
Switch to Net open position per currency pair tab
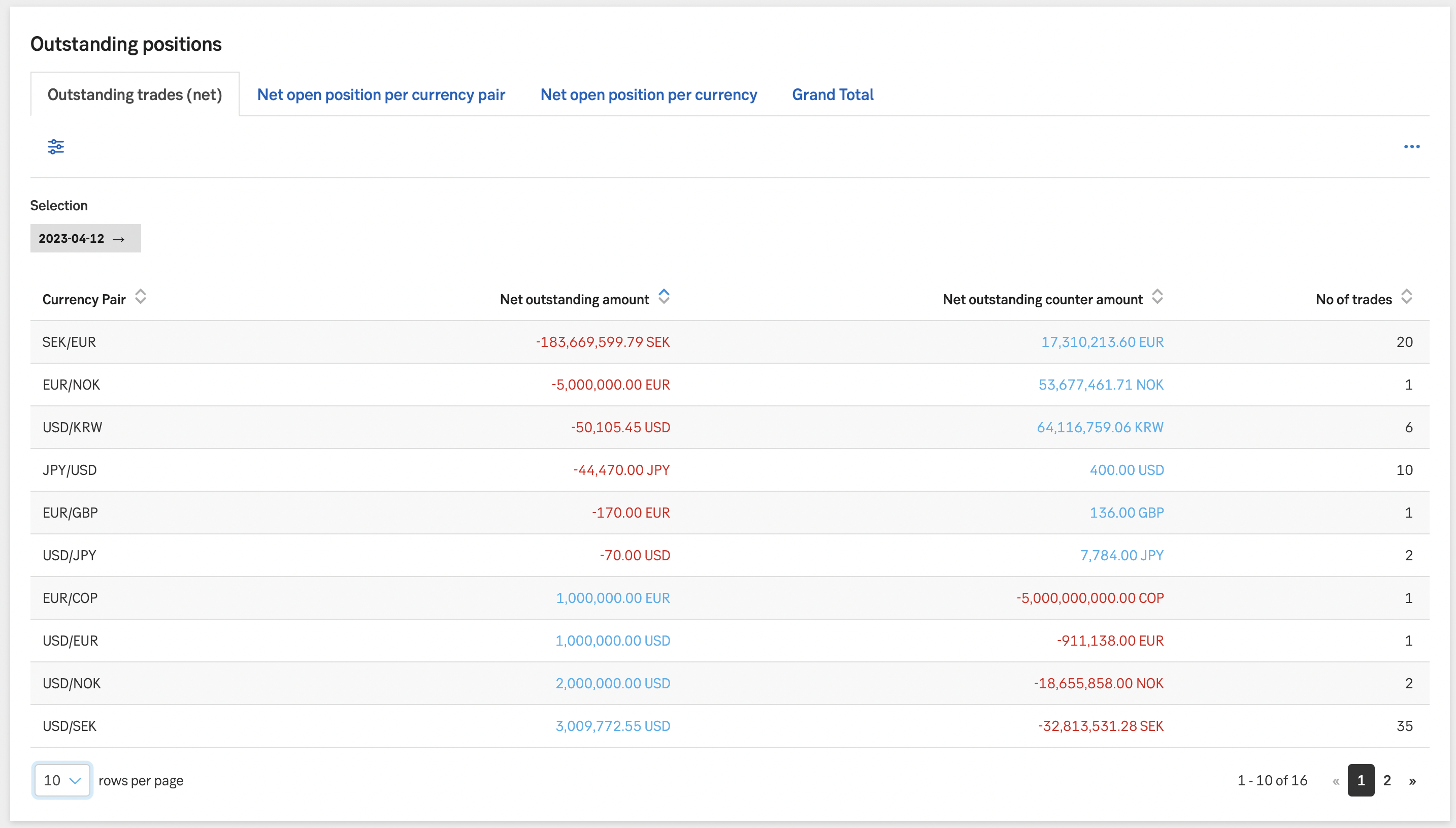point(381,94)
